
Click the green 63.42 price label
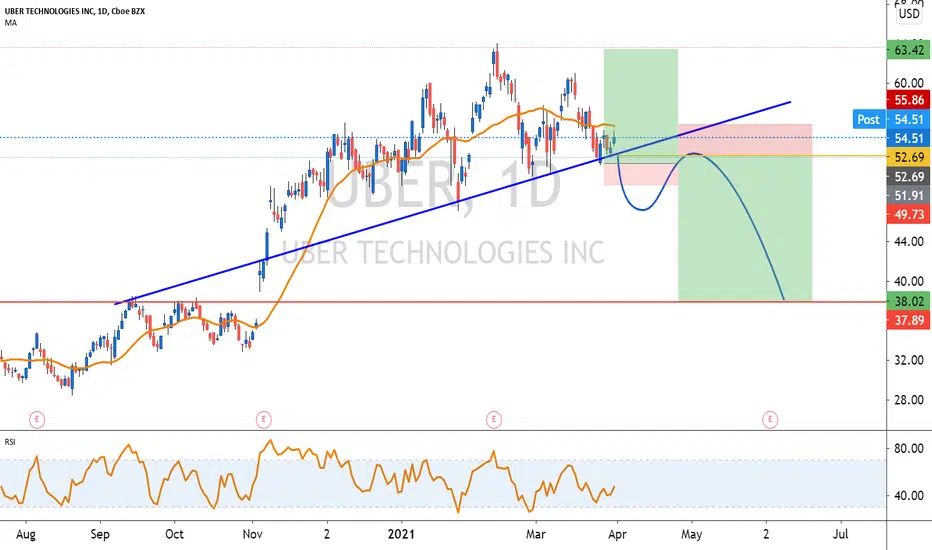click(909, 50)
